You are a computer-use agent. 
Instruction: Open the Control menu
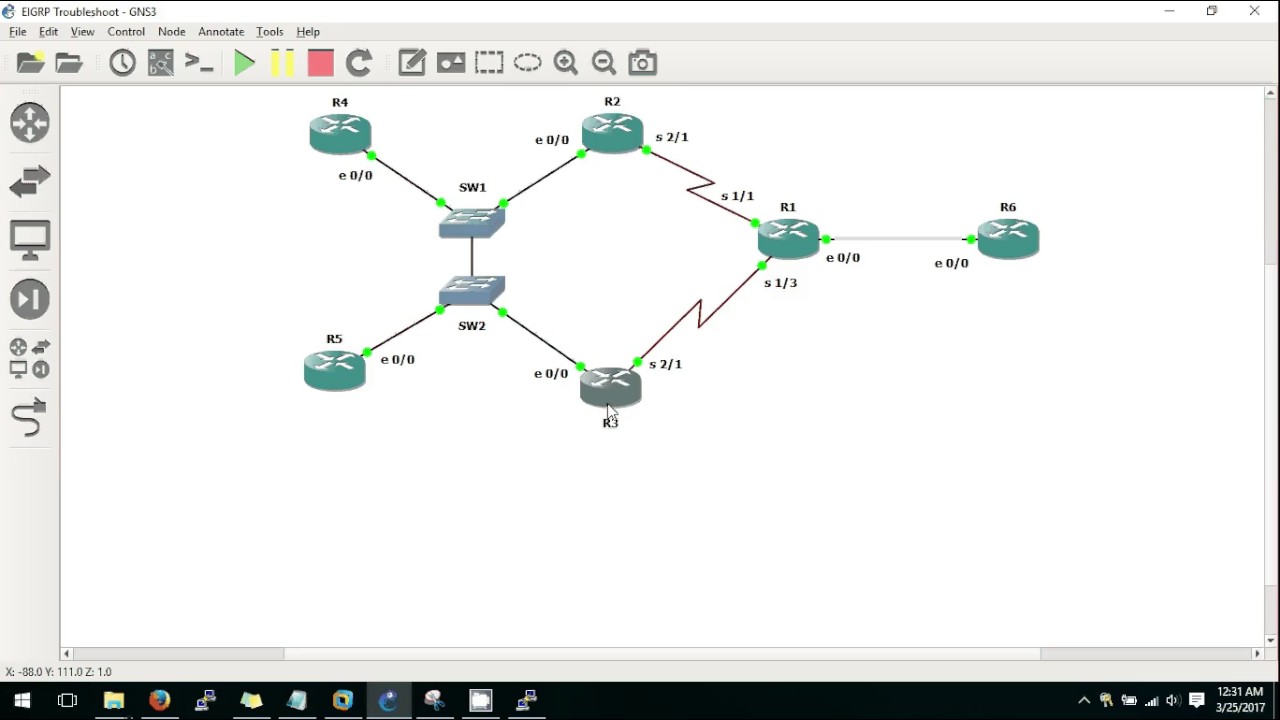[x=126, y=32]
